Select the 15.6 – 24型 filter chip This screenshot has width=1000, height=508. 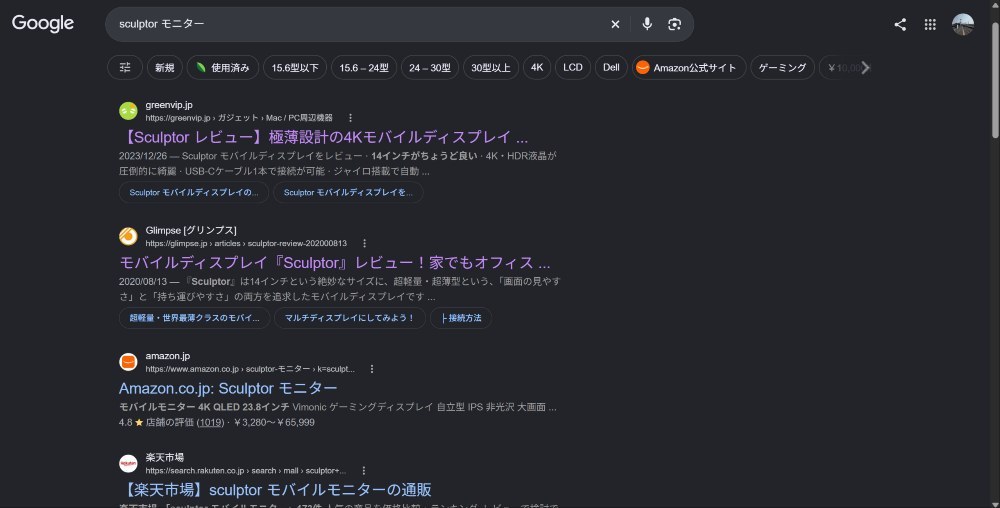click(364, 68)
